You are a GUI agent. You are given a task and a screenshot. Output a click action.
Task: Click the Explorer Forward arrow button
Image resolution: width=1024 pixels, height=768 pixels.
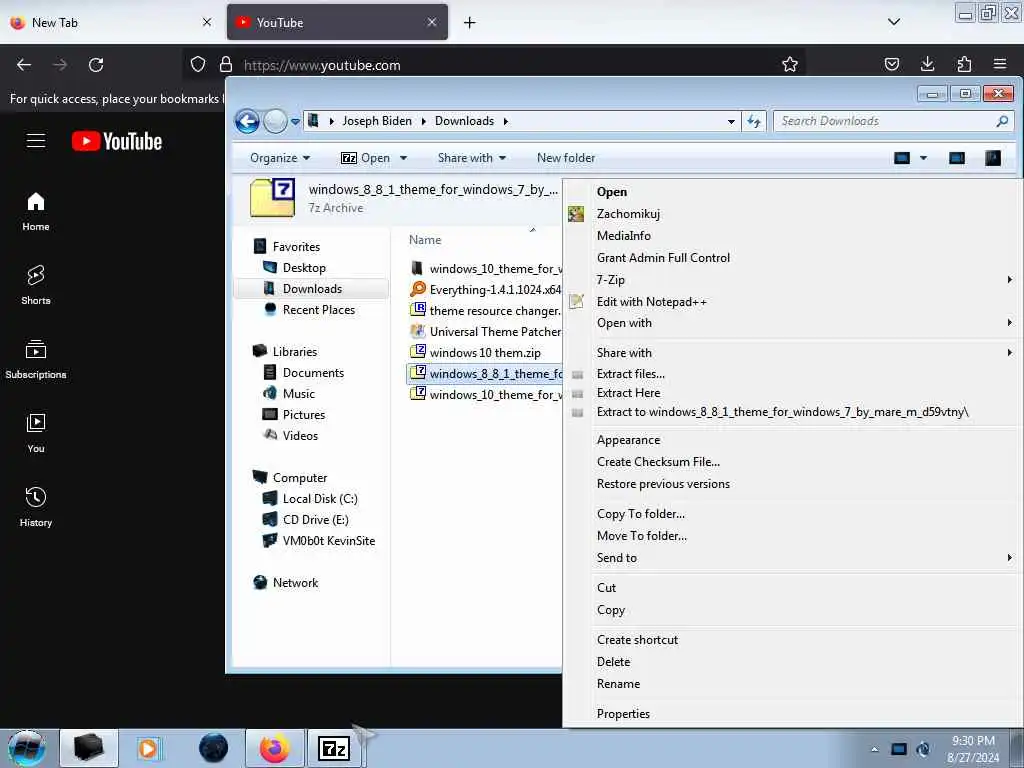tap(275, 121)
